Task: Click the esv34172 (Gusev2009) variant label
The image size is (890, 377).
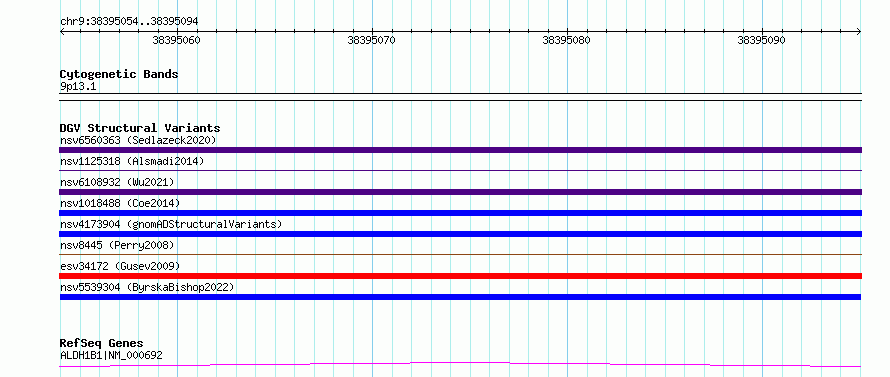Action: 120,266
